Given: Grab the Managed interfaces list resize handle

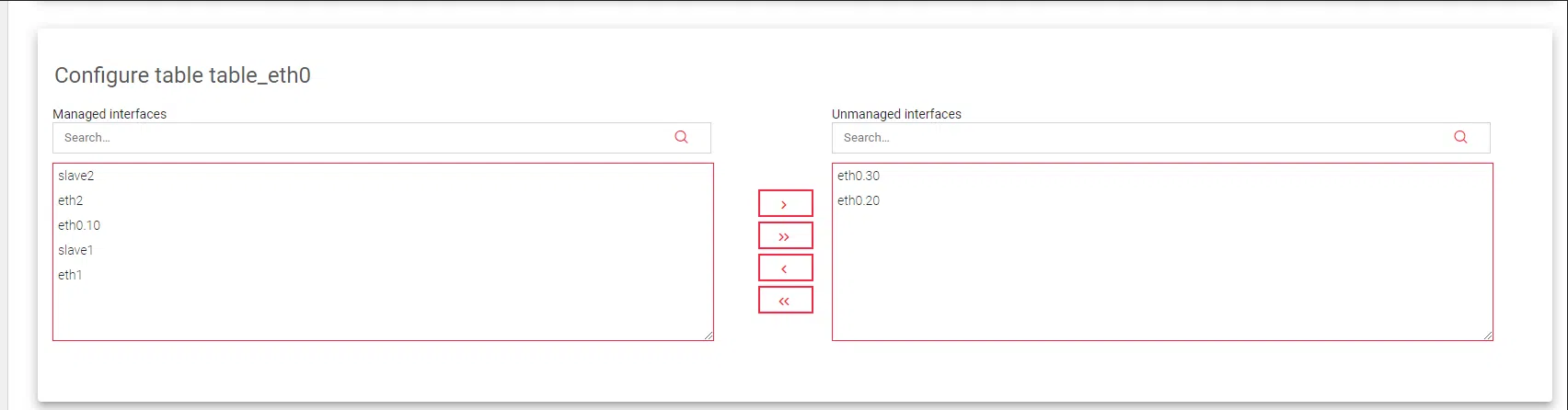Looking at the screenshot, I should pyautogui.click(x=709, y=336).
